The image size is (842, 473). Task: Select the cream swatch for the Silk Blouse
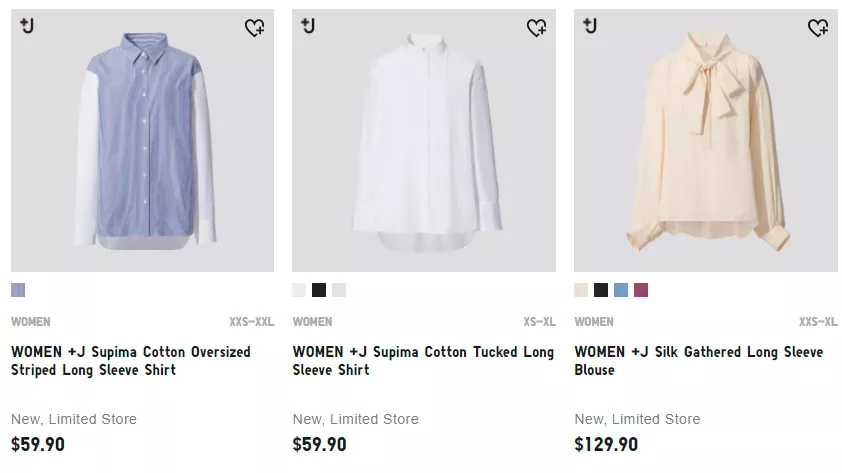pos(581,290)
